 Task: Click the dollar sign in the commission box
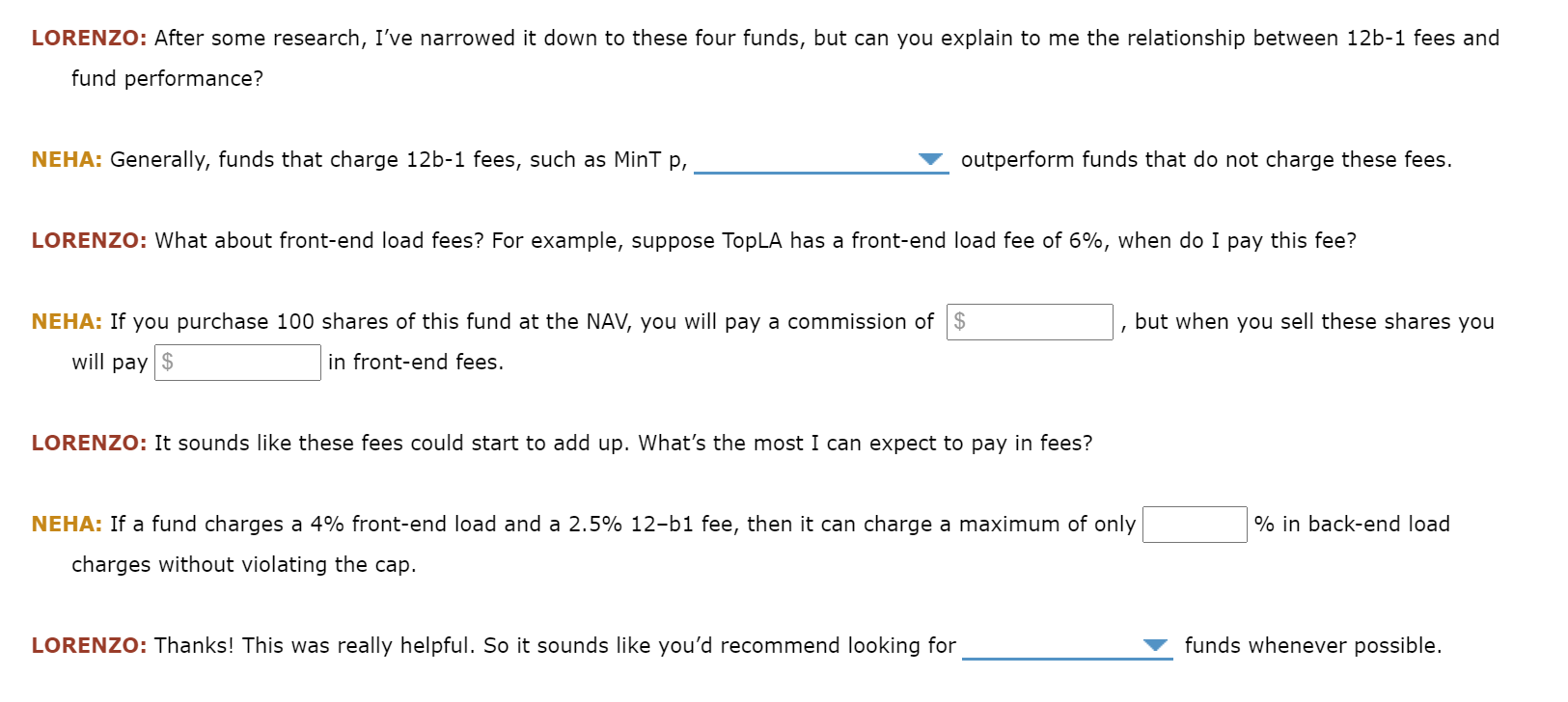tap(958, 321)
